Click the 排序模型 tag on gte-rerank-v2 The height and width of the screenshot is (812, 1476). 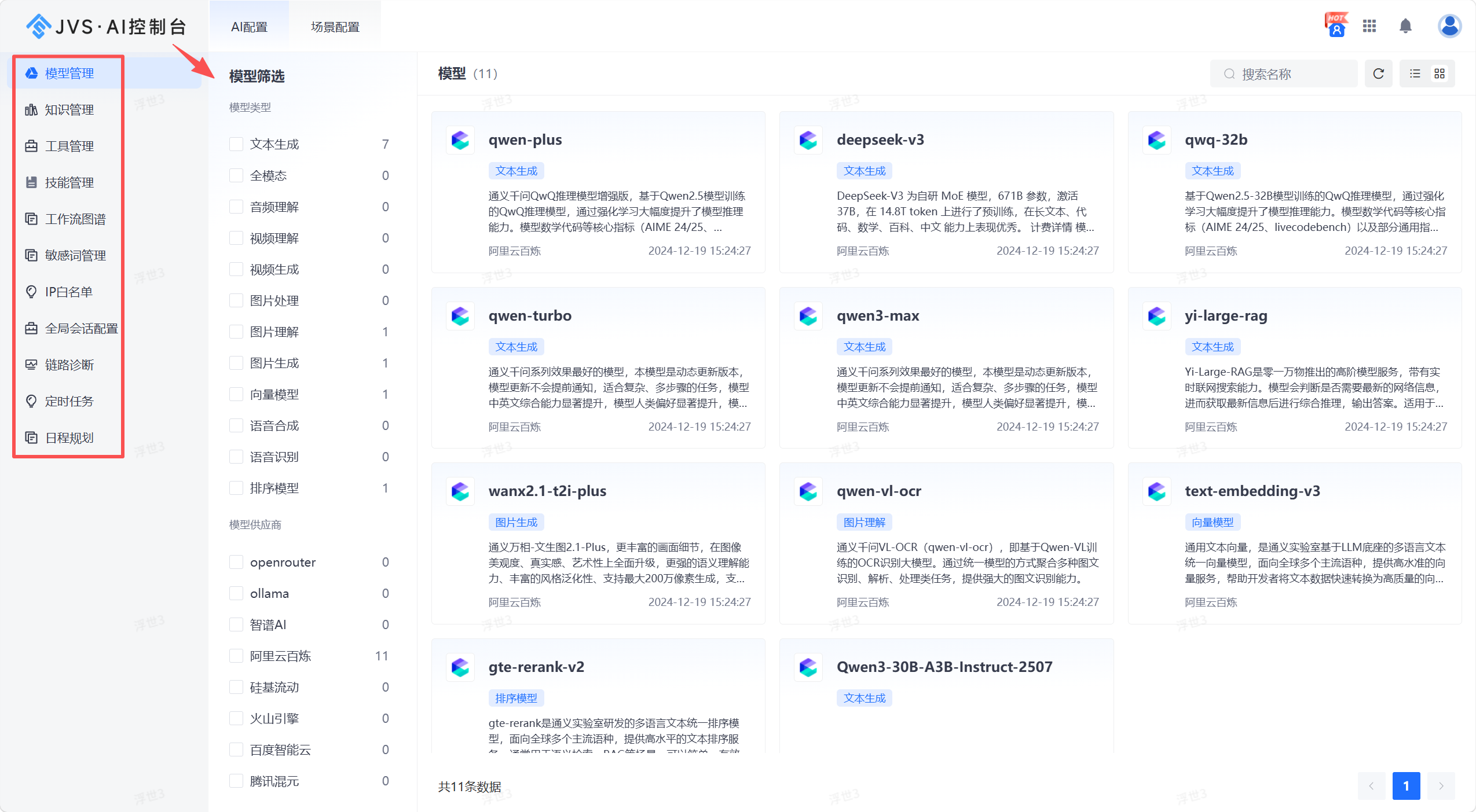click(x=516, y=698)
